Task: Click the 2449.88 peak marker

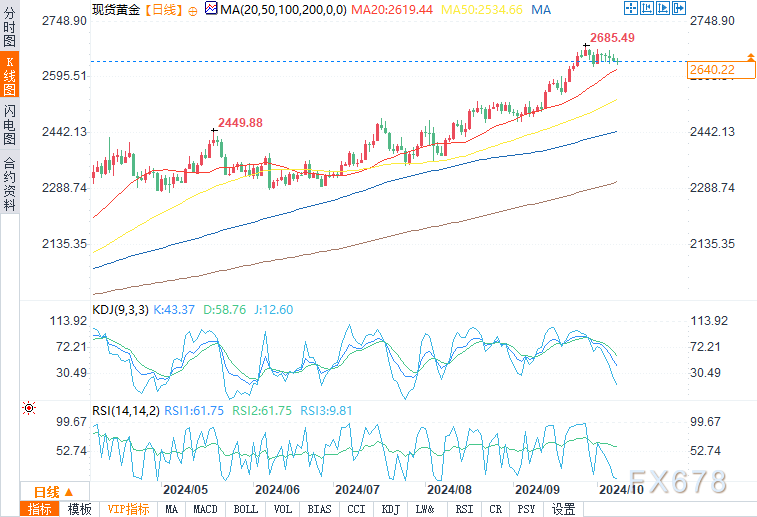Action: point(240,122)
